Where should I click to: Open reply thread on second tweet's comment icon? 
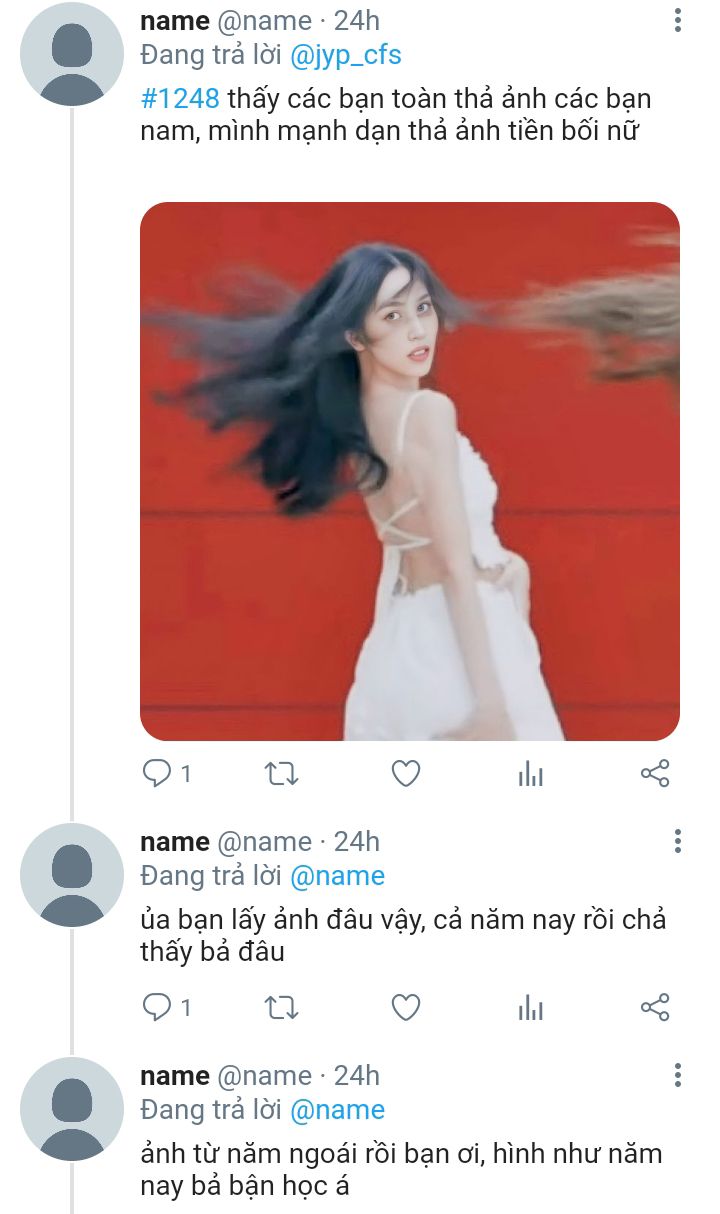pos(157,1007)
